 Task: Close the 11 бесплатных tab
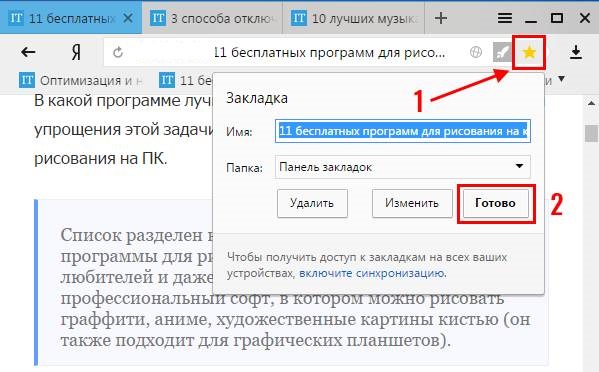[x=128, y=18]
